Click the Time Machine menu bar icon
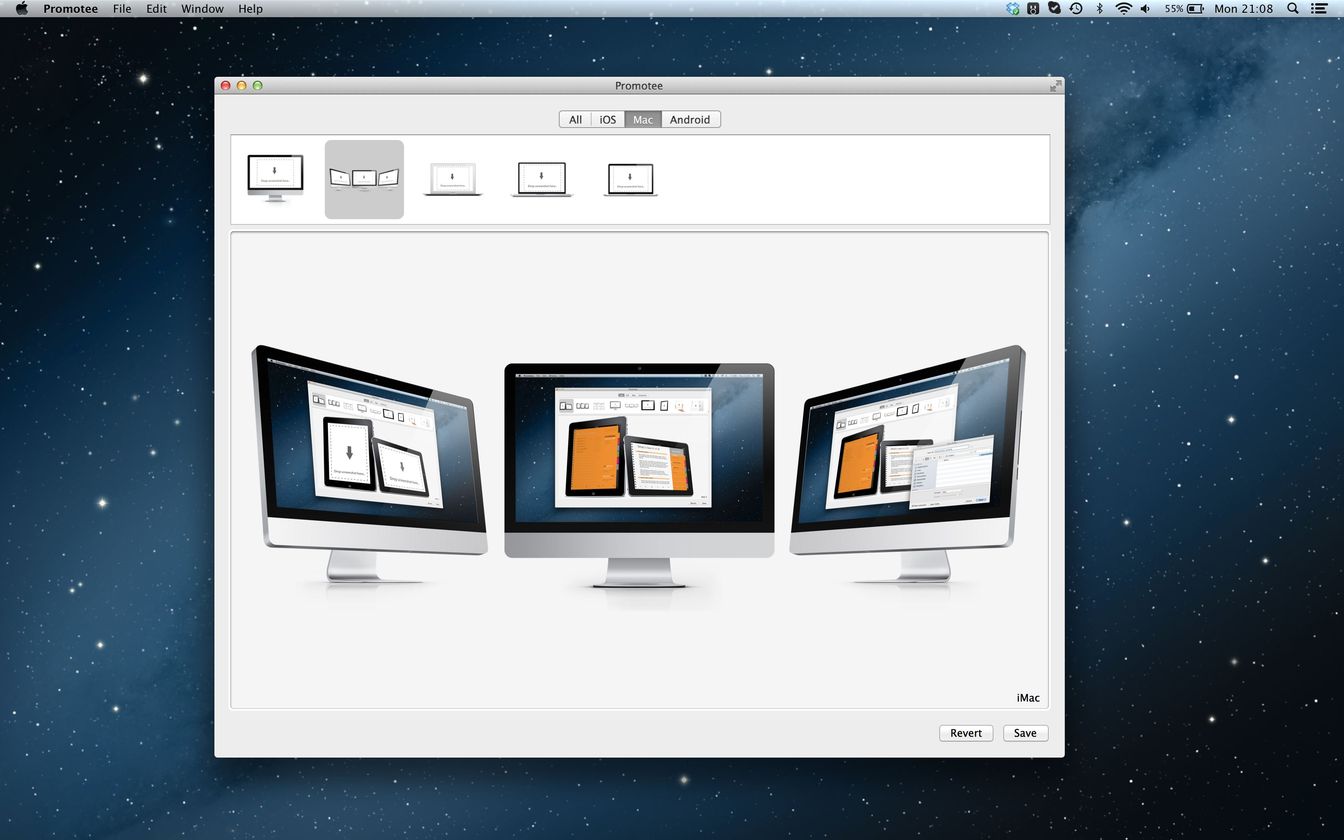The width and height of the screenshot is (1344, 840). click(x=1076, y=8)
